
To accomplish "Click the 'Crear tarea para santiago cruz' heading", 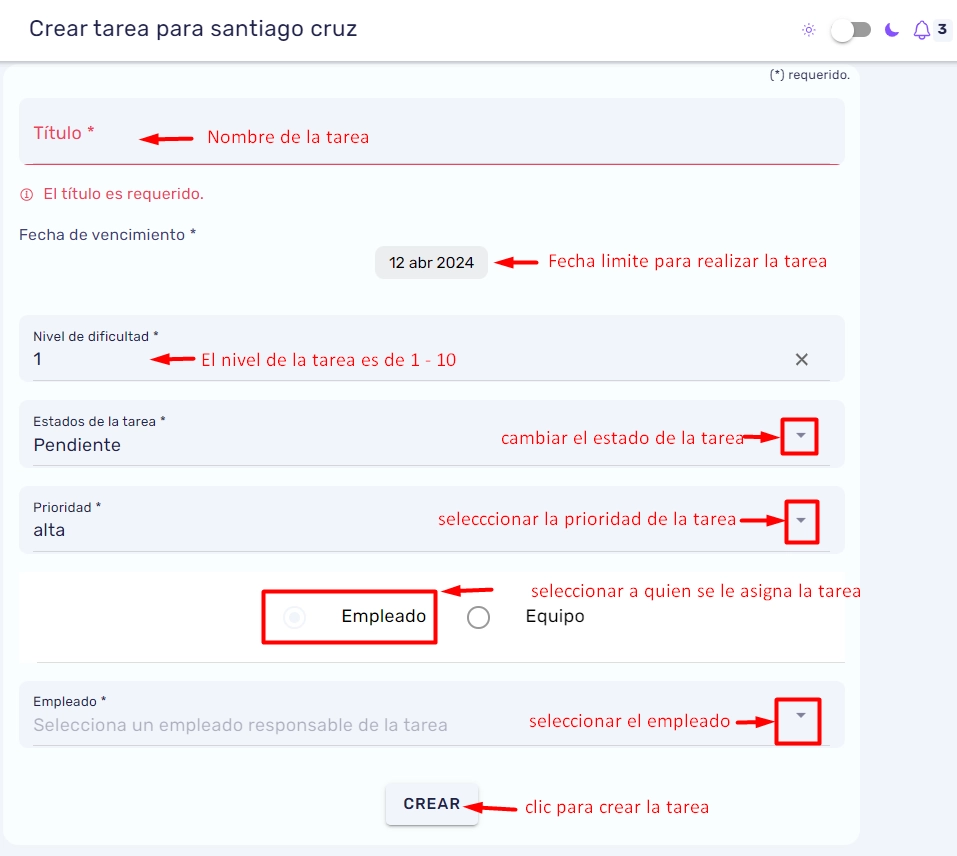I will click(193, 29).
